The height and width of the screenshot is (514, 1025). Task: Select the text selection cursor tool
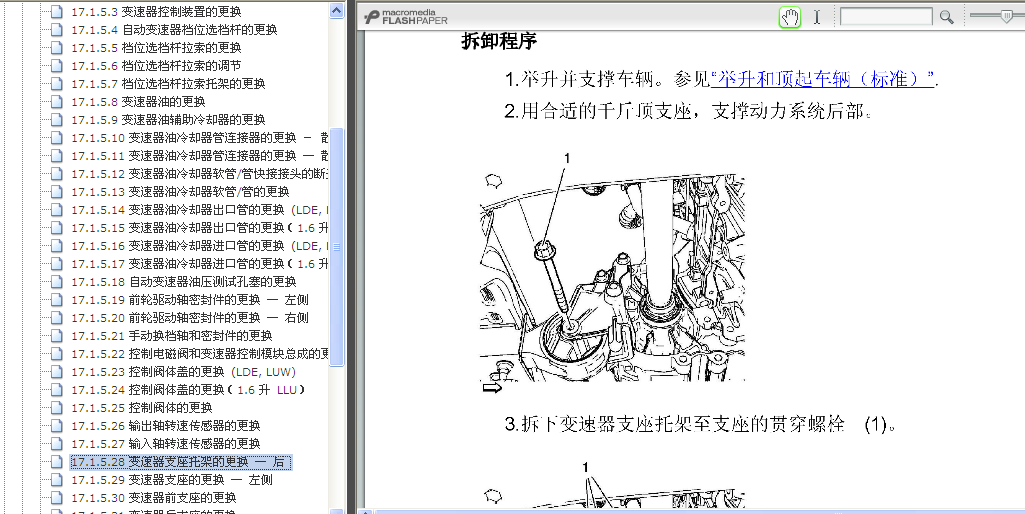pyautogui.click(x=816, y=17)
